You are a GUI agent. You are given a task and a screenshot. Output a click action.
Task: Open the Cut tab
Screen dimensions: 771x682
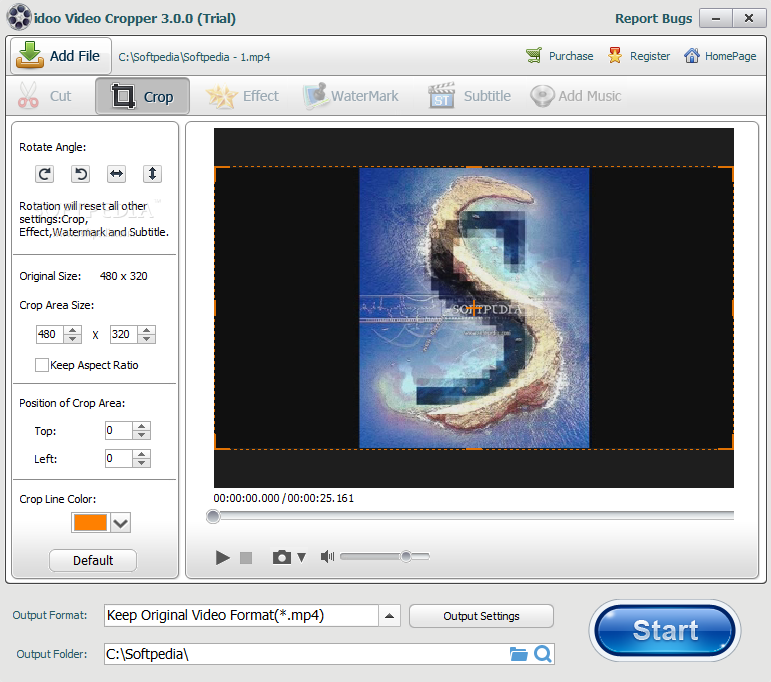pos(46,96)
